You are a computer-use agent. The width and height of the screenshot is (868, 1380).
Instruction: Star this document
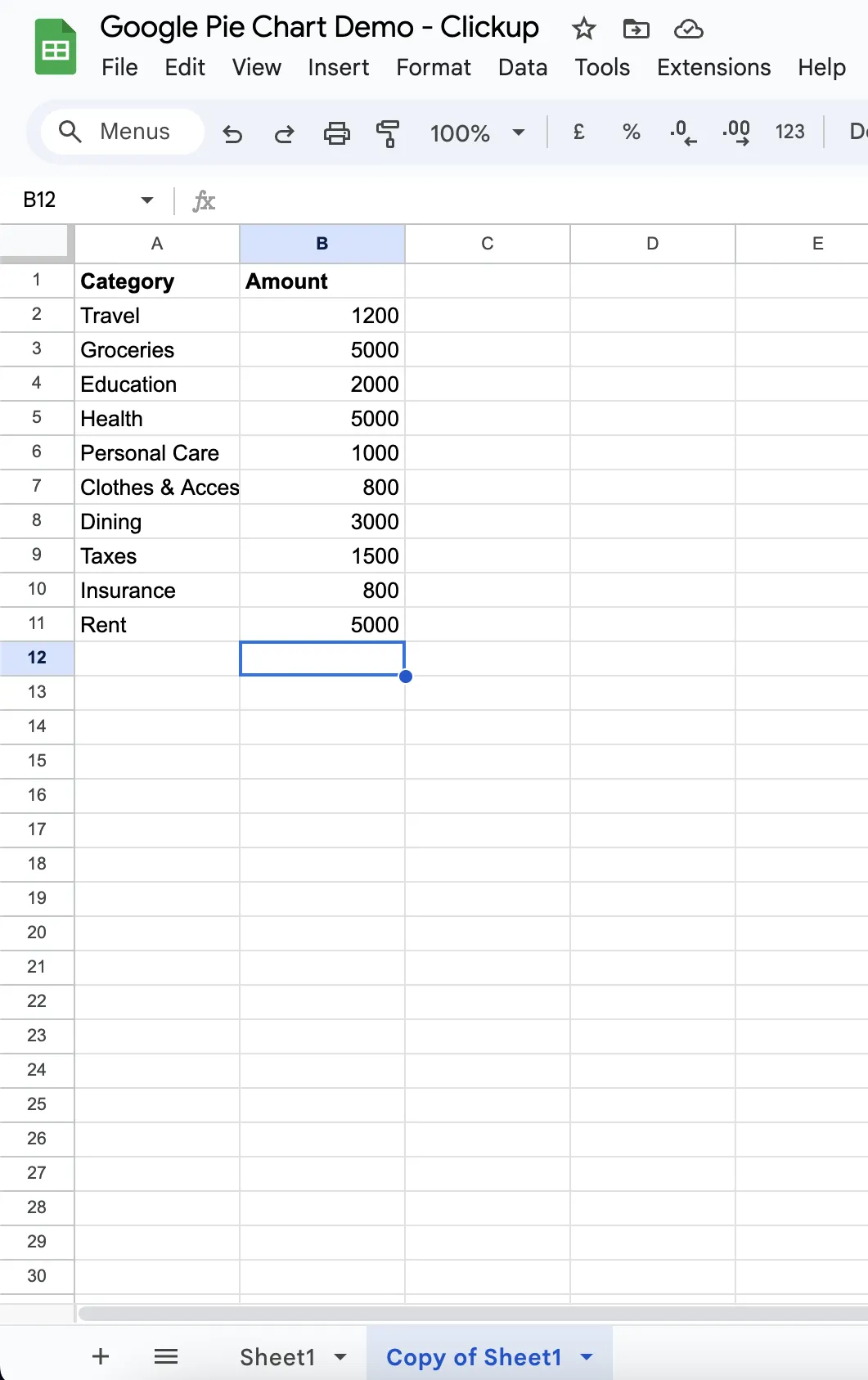click(583, 29)
